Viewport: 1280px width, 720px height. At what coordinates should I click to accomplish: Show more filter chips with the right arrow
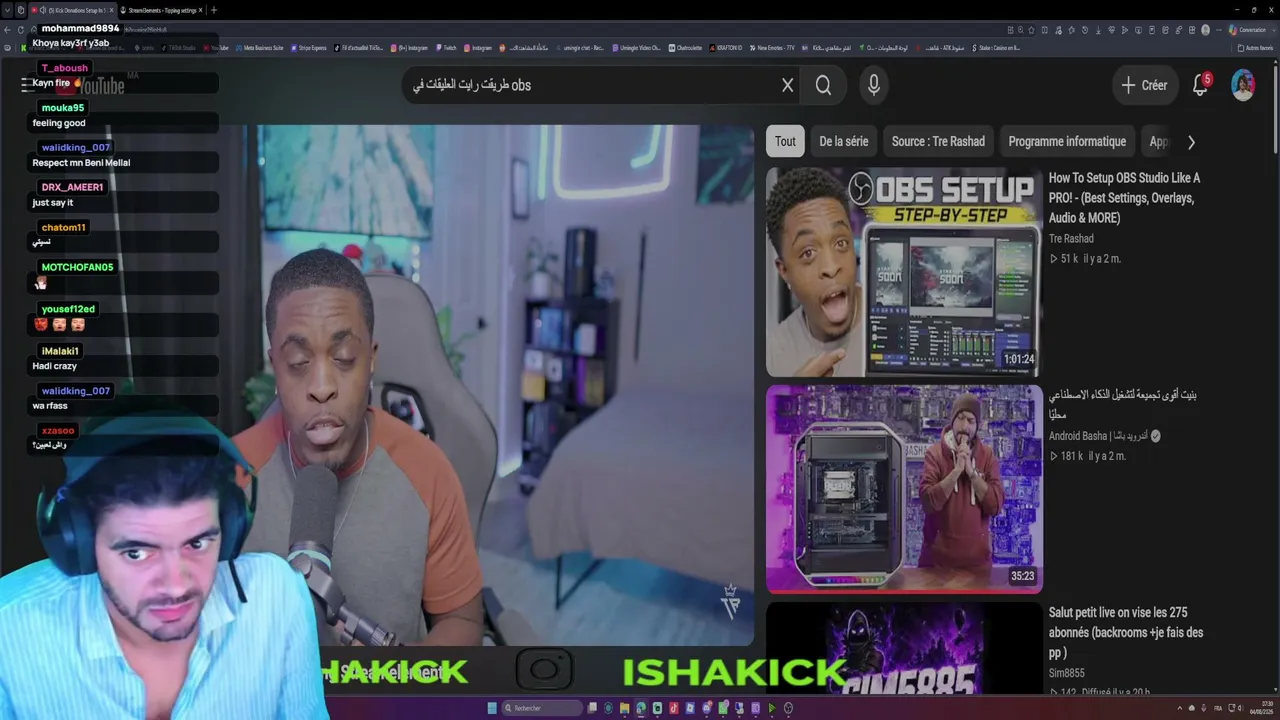[1191, 142]
